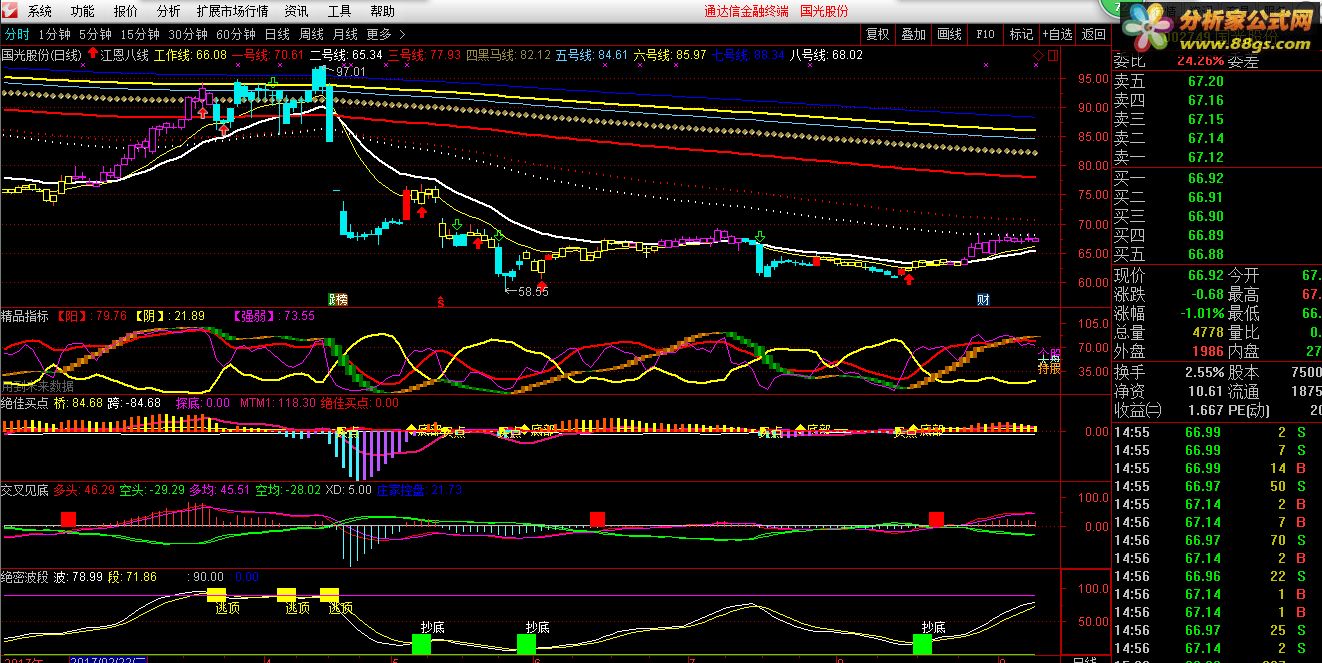Click the 涨幅 -1.01% value
Image resolution: width=1322 pixels, height=663 pixels.
[1200, 314]
